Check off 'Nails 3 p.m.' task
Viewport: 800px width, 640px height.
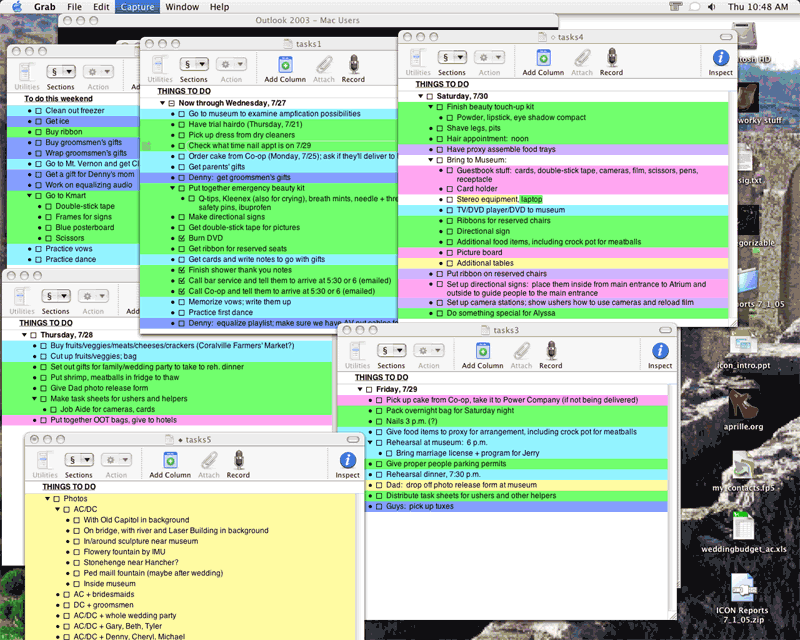pyautogui.click(x=379, y=421)
